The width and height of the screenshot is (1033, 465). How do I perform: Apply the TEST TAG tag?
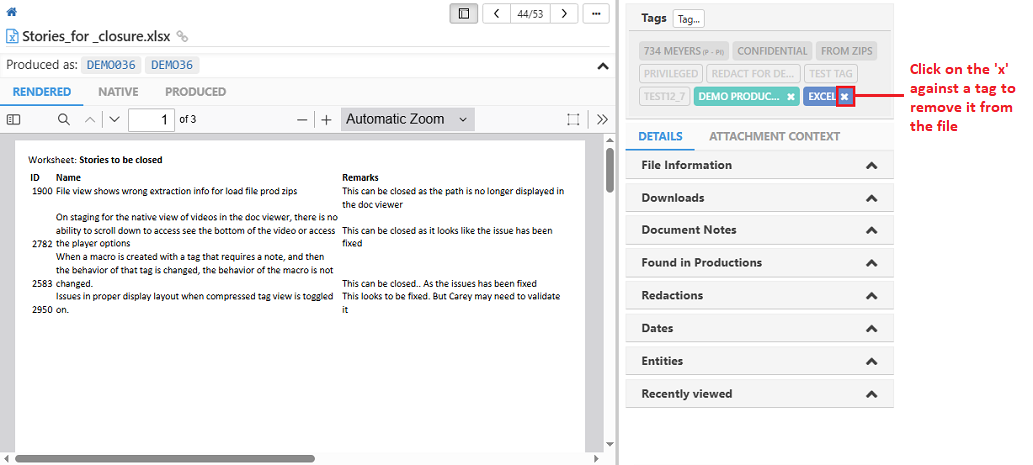(831, 74)
